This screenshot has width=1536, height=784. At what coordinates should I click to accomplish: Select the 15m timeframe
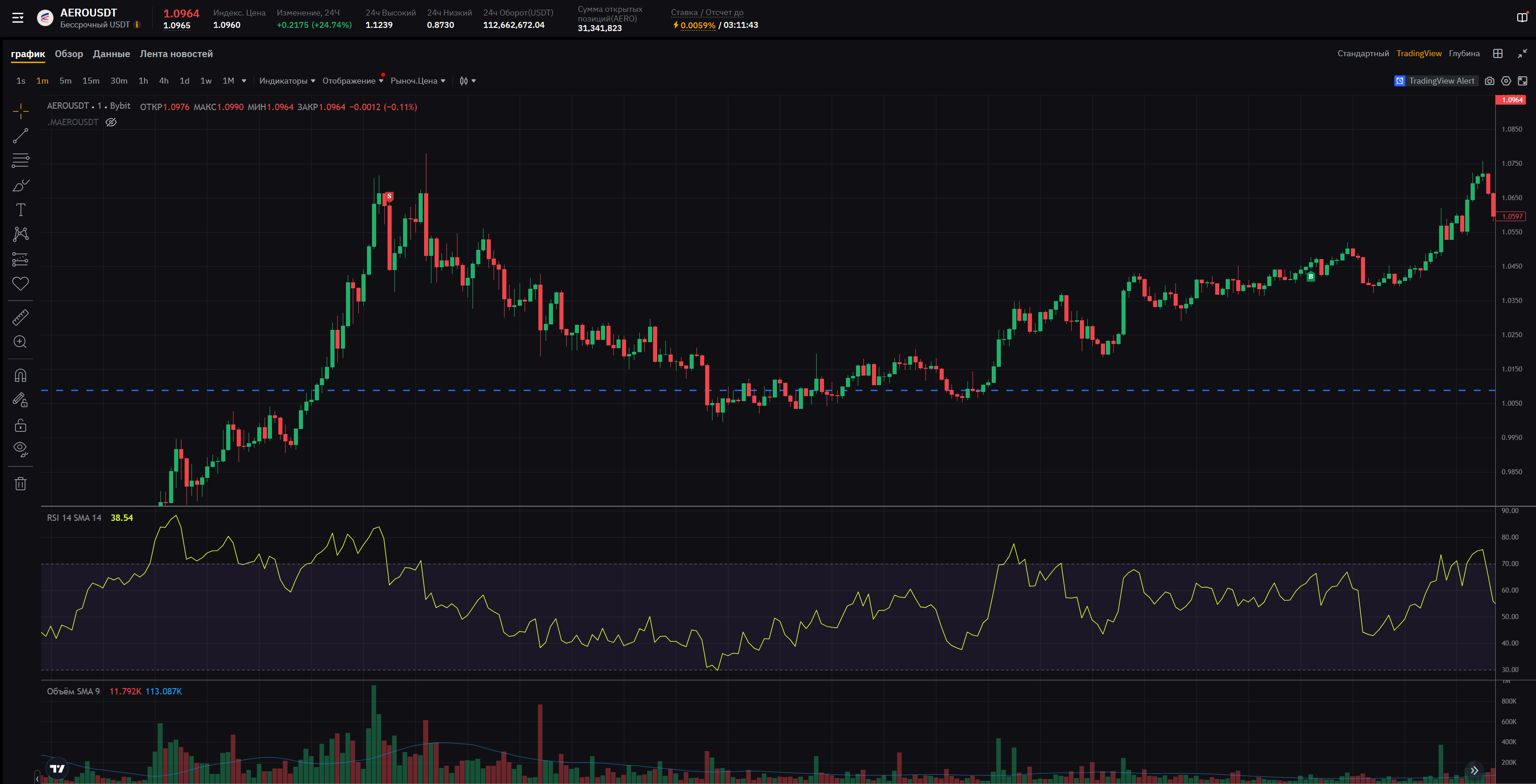90,81
